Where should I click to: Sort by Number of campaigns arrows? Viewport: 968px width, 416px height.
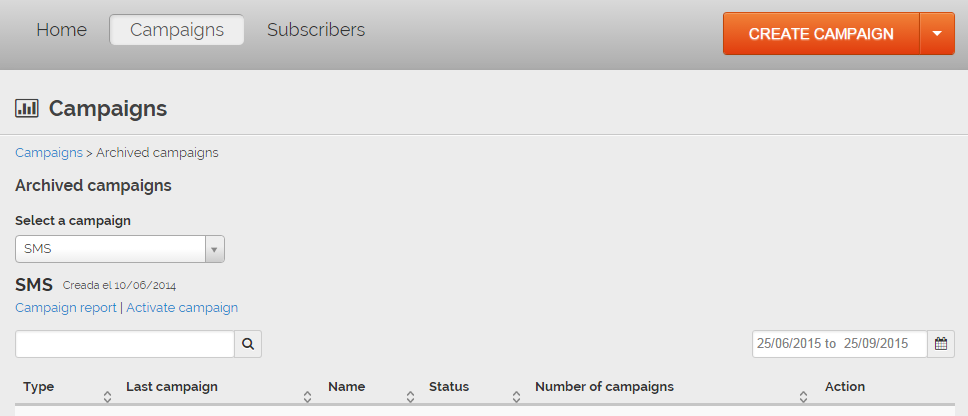click(x=803, y=397)
